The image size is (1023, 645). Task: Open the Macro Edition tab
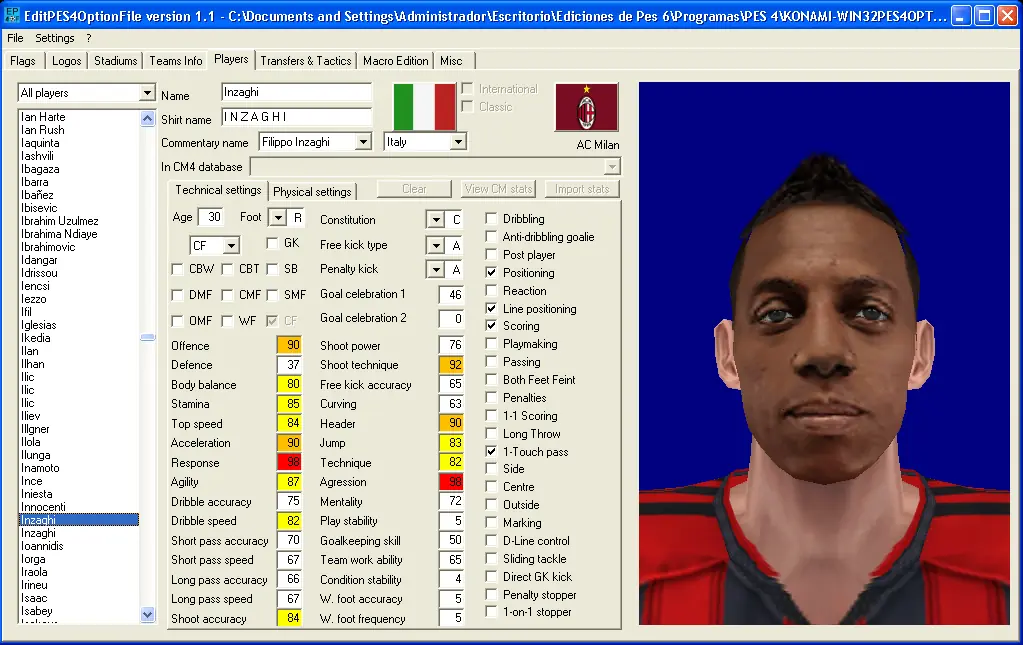point(395,61)
